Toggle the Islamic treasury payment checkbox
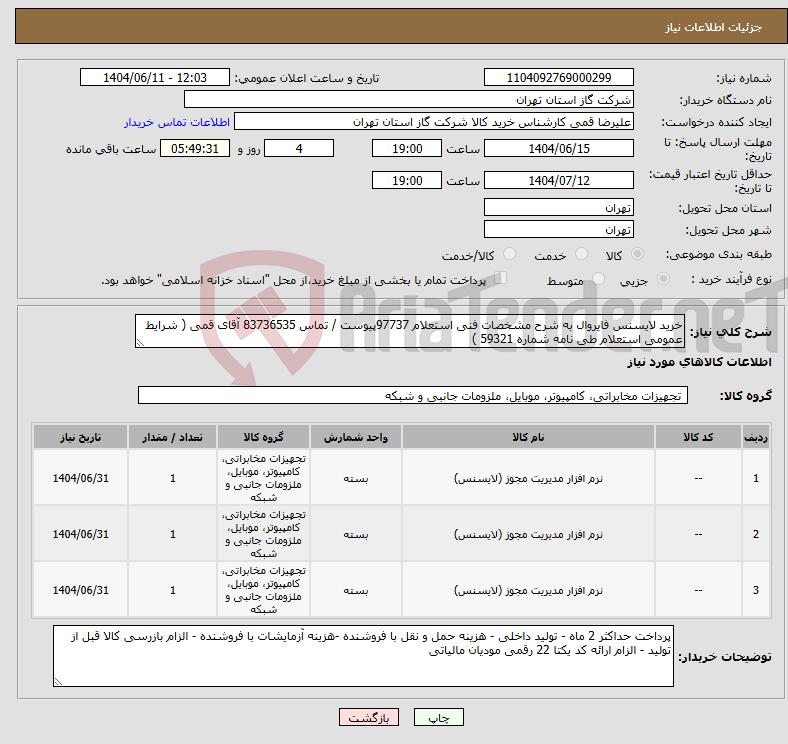Screen dimensions: 788x744 (x=502, y=279)
